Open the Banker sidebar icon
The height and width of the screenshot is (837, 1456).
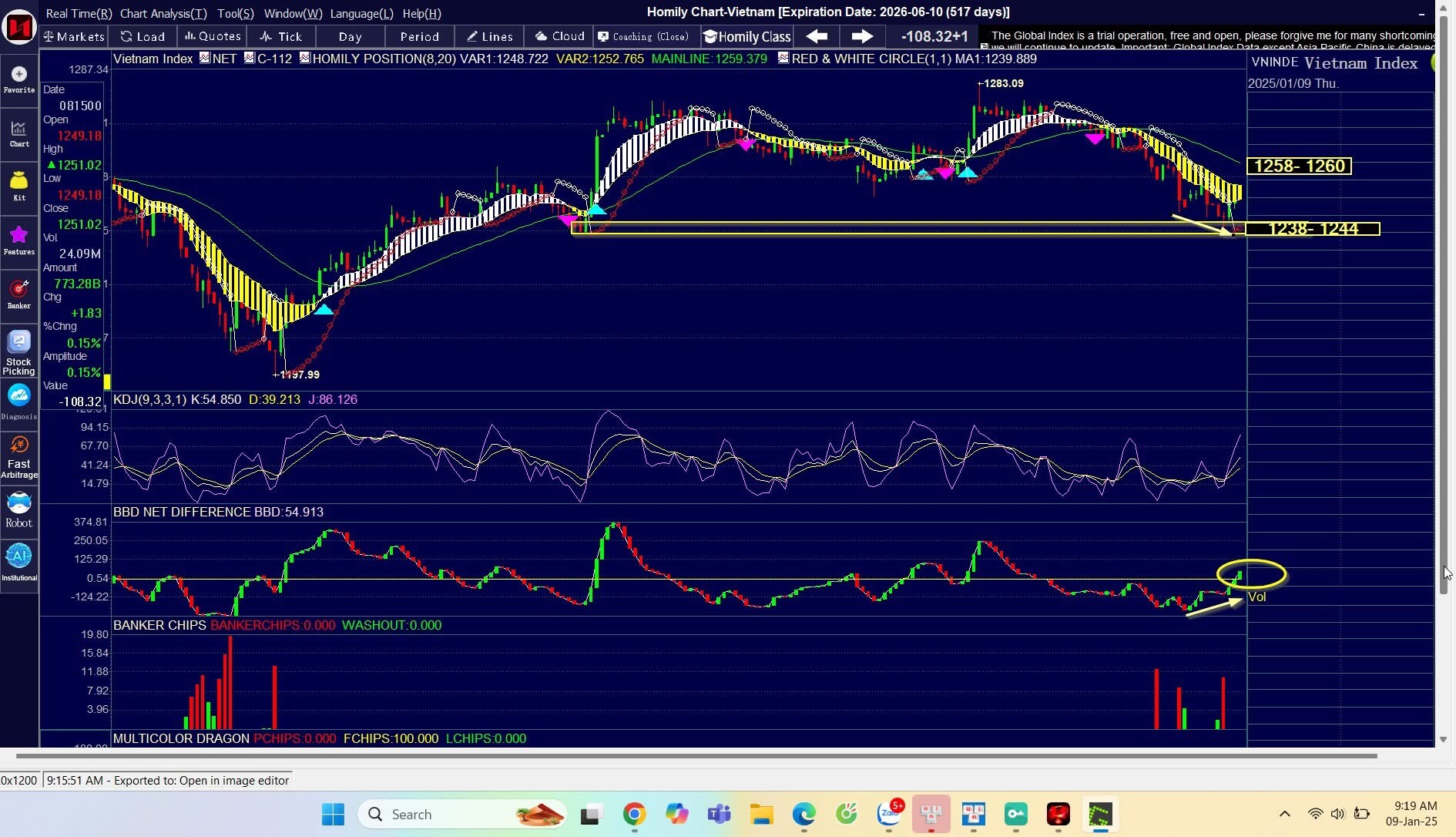[x=19, y=294]
